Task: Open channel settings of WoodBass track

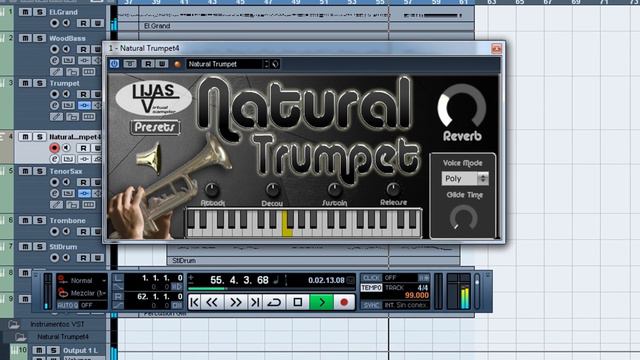Action: point(54,60)
